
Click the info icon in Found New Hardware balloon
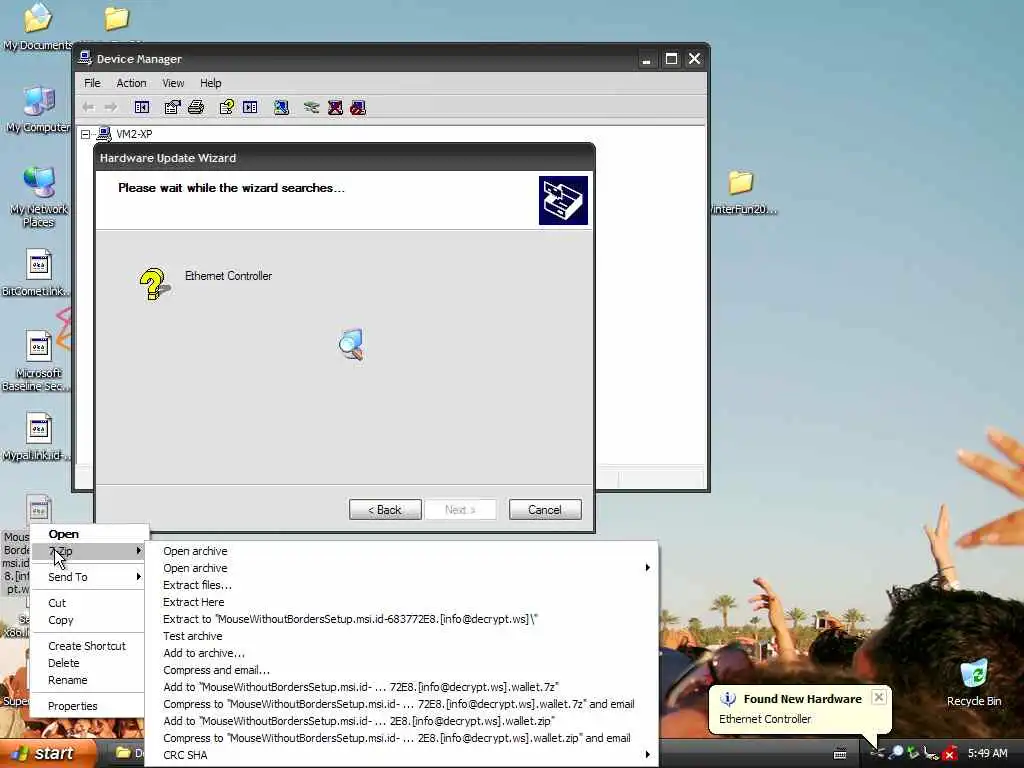coord(728,699)
